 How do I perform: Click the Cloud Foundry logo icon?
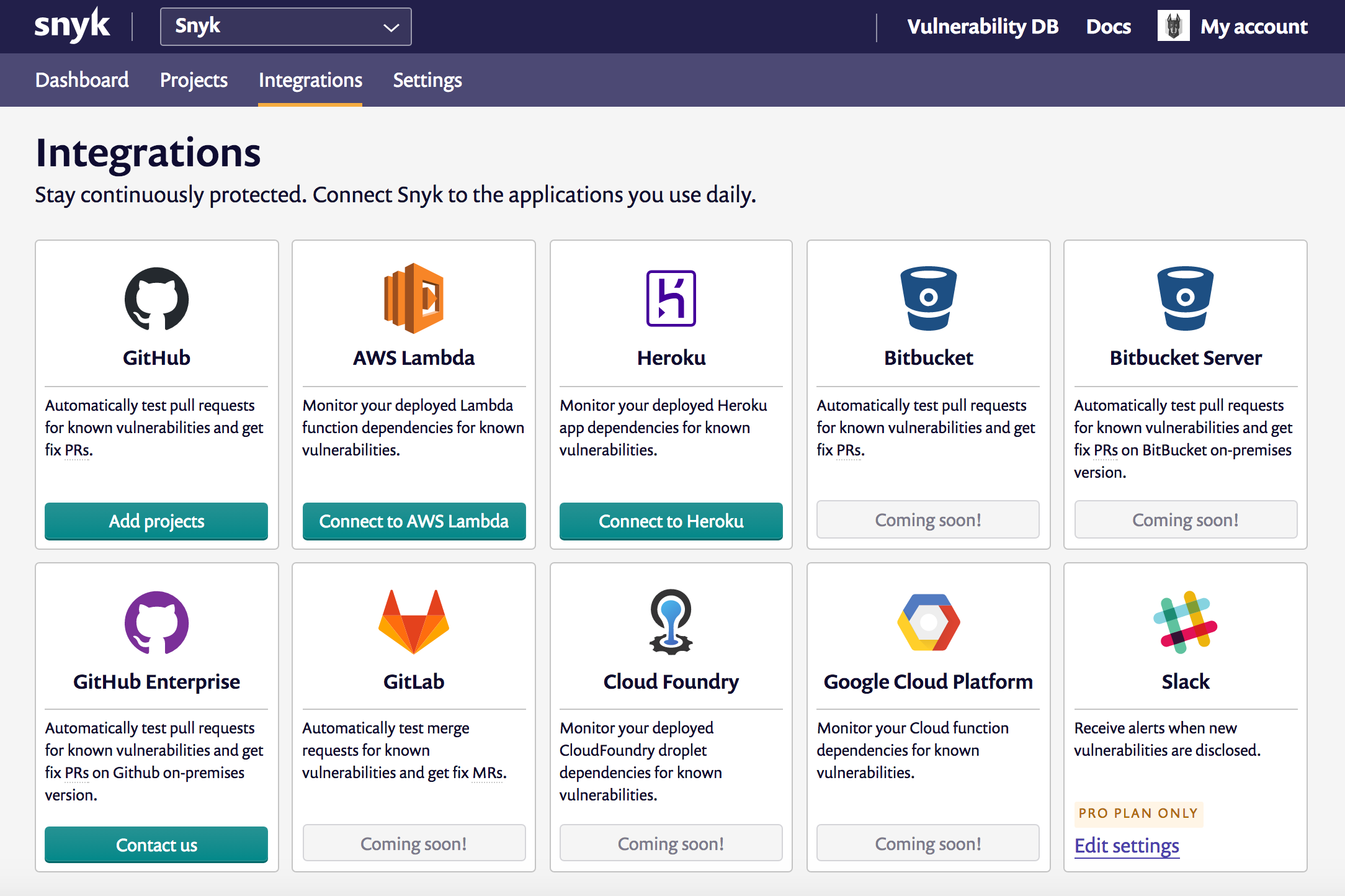tap(671, 622)
